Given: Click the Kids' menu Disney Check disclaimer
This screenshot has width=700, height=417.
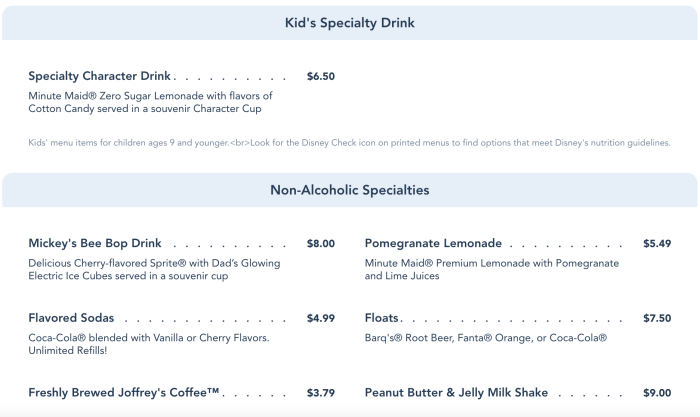Looking at the screenshot, I should pos(349,143).
